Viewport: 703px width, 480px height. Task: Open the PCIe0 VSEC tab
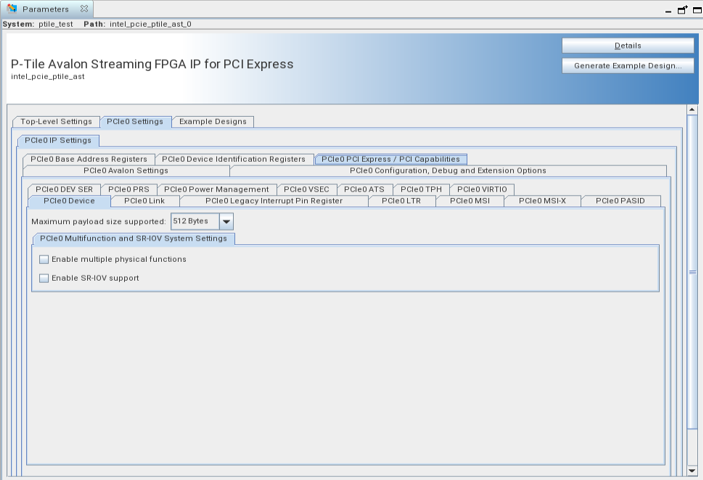coord(306,189)
